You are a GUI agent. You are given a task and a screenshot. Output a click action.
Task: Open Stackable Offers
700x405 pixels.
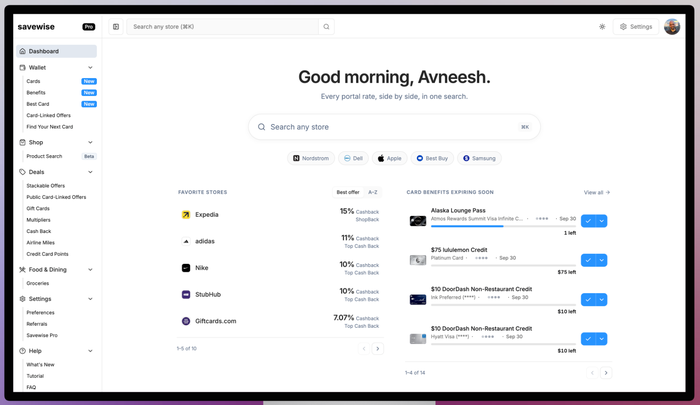tap(46, 186)
